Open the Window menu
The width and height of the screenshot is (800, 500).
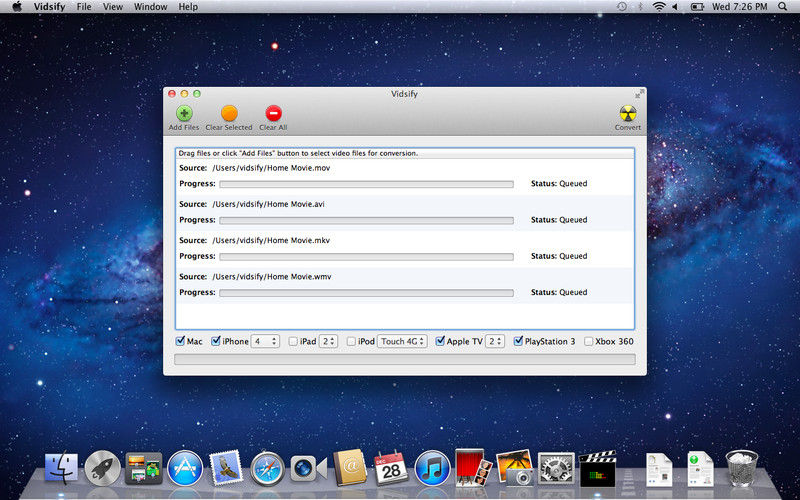coord(151,7)
